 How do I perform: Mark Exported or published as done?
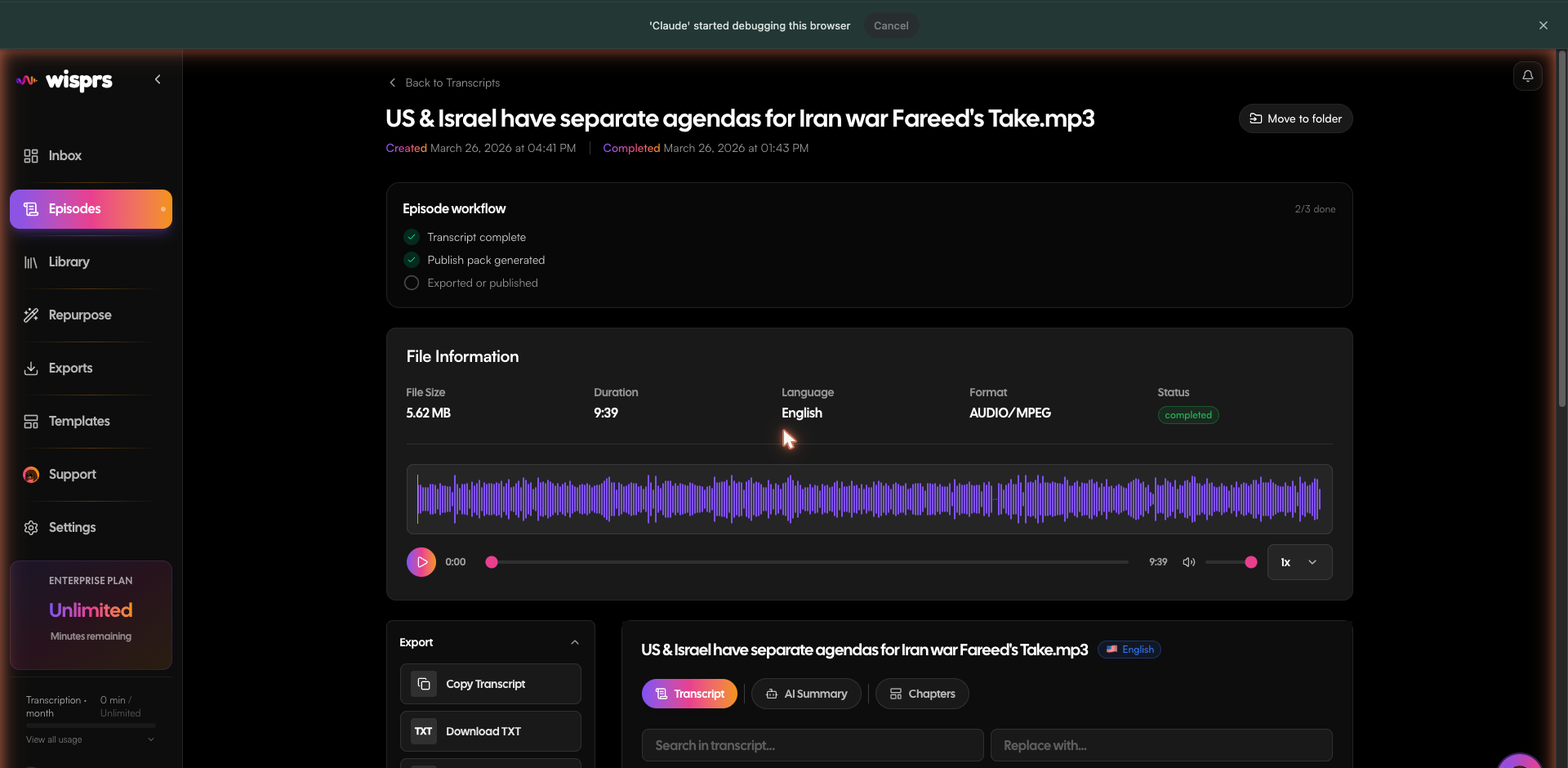[x=412, y=283]
